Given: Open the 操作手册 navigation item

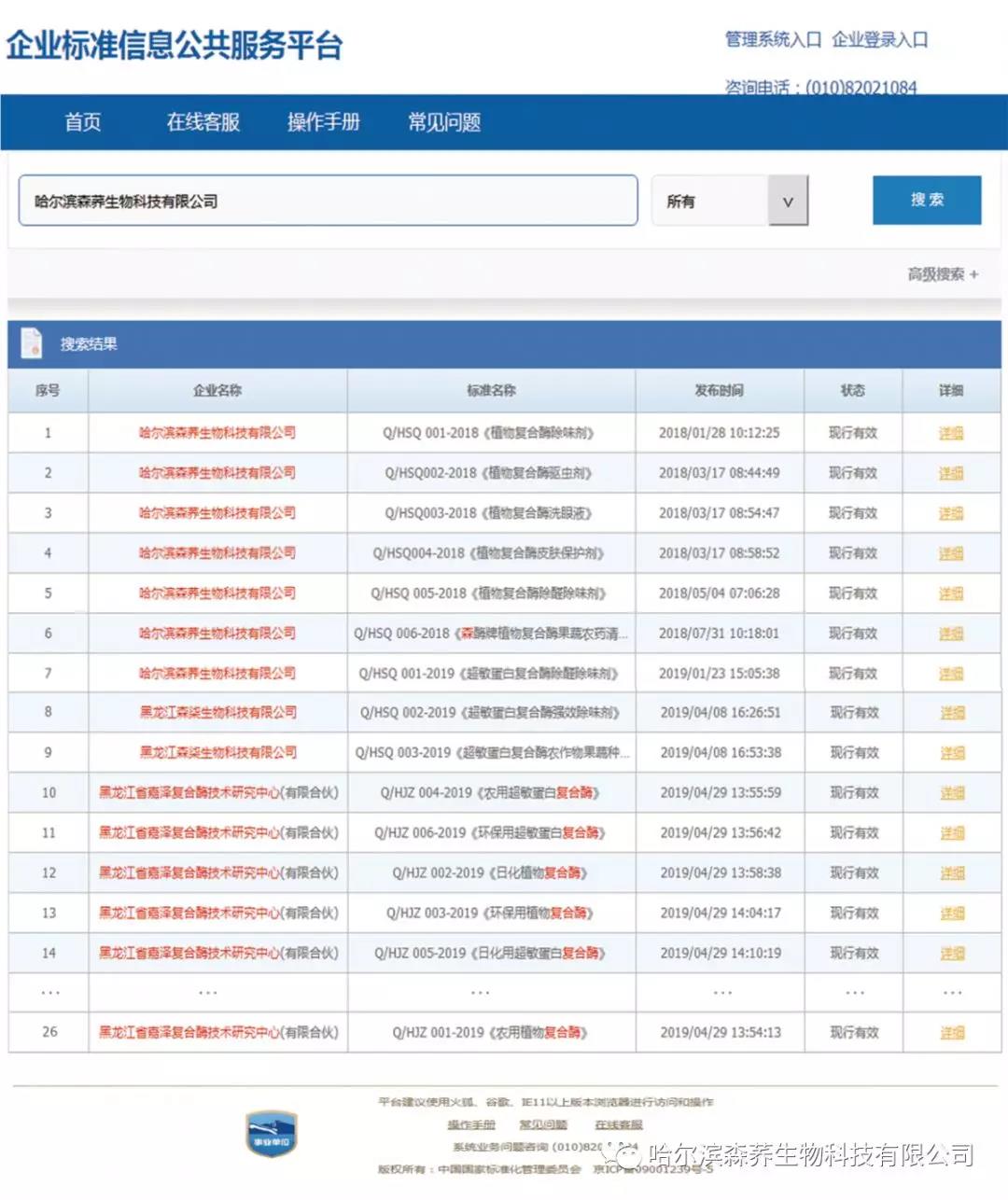Looking at the screenshot, I should click(324, 122).
